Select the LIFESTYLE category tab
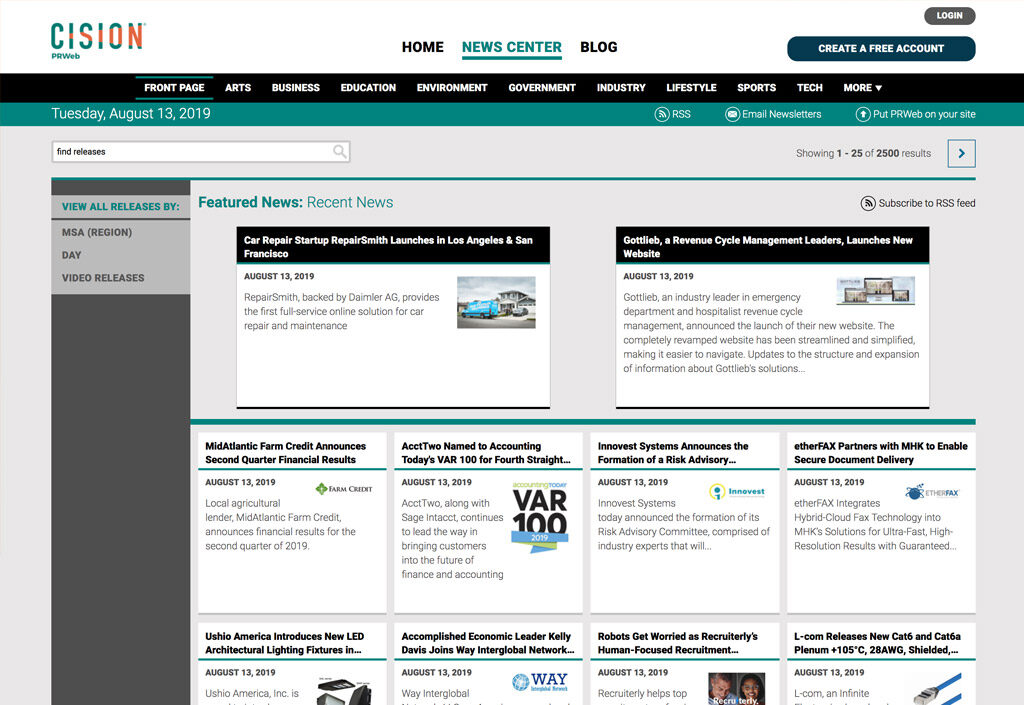This screenshot has width=1024, height=705. 692,87
